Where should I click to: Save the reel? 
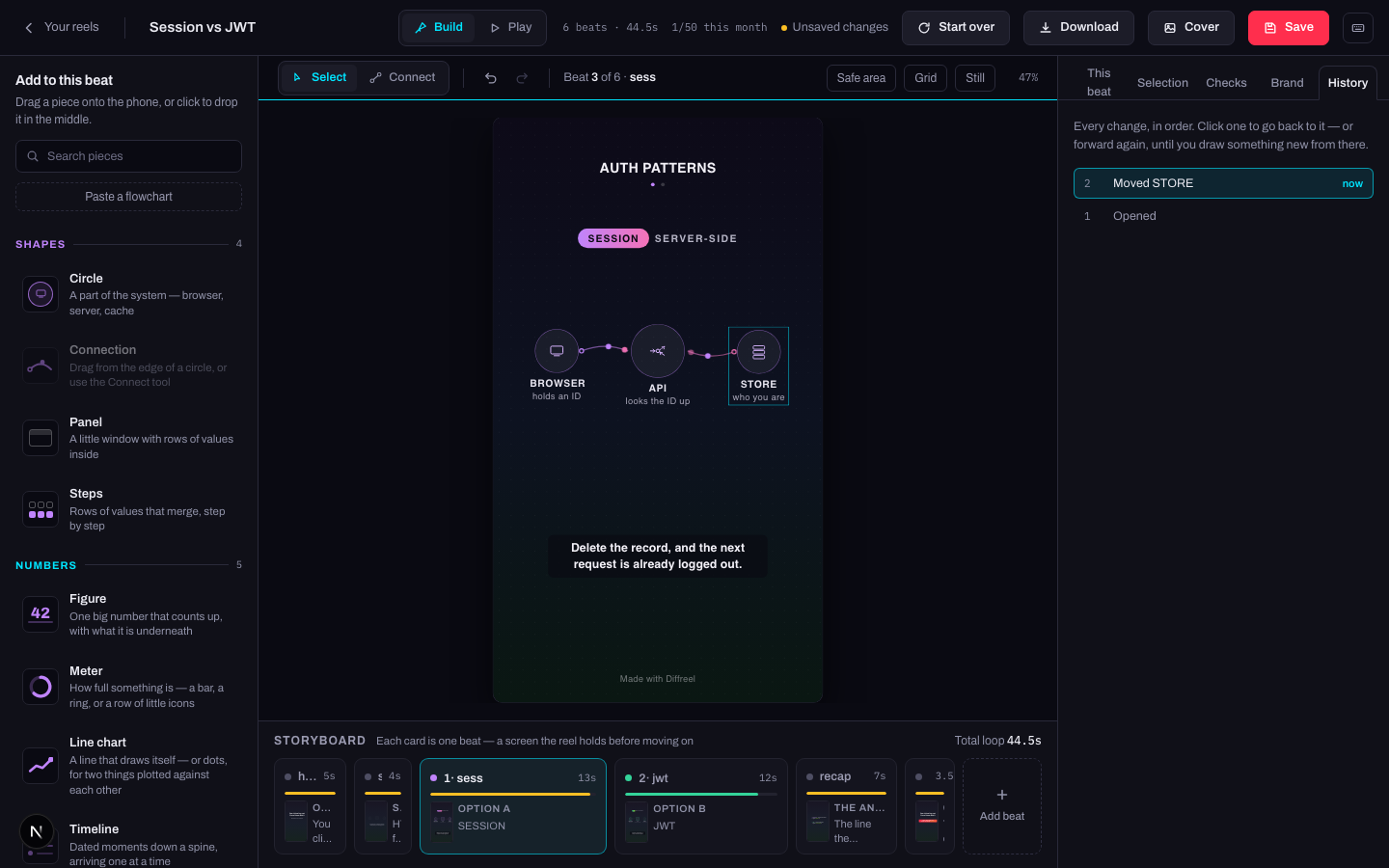click(1289, 28)
